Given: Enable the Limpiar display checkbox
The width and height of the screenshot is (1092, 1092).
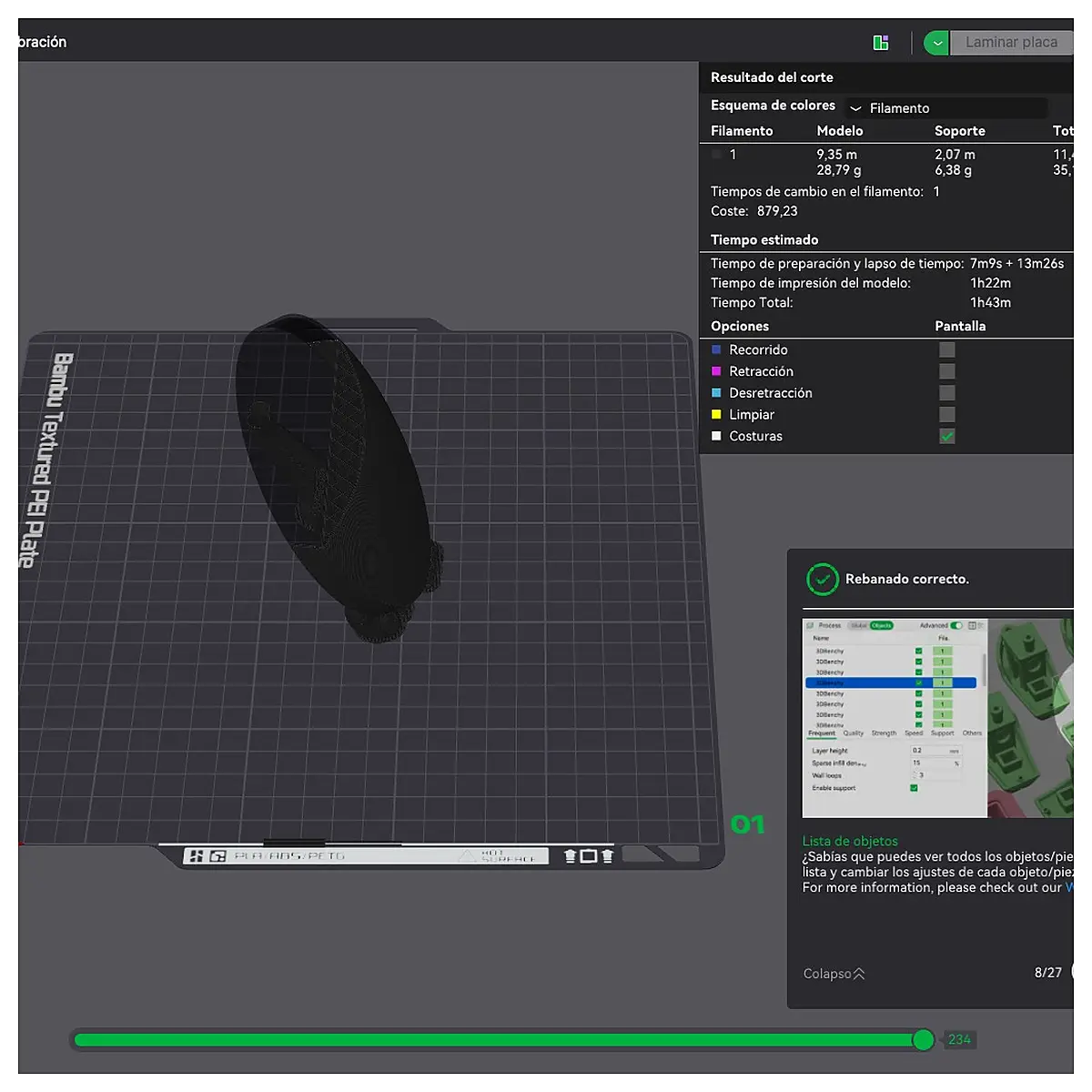Looking at the screenshot, I should click(947, 415).
